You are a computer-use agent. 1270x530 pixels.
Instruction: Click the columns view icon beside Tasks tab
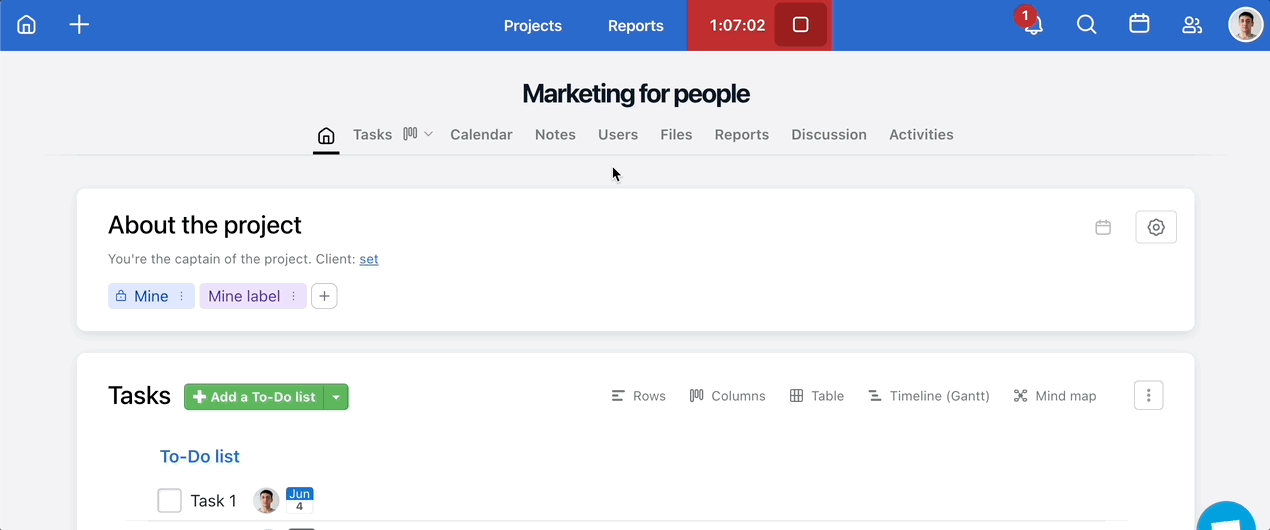[x=410, y=134]
